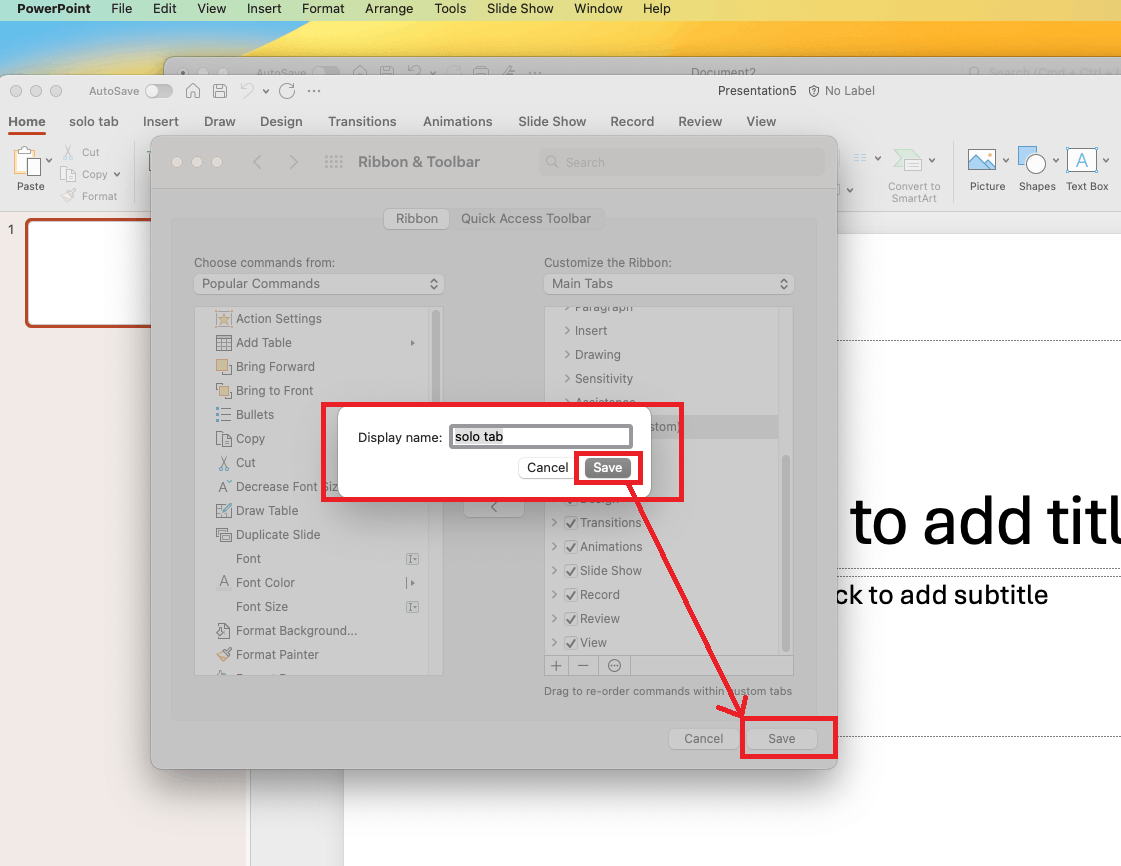Open the Arrange menu in menu bar

389,9
